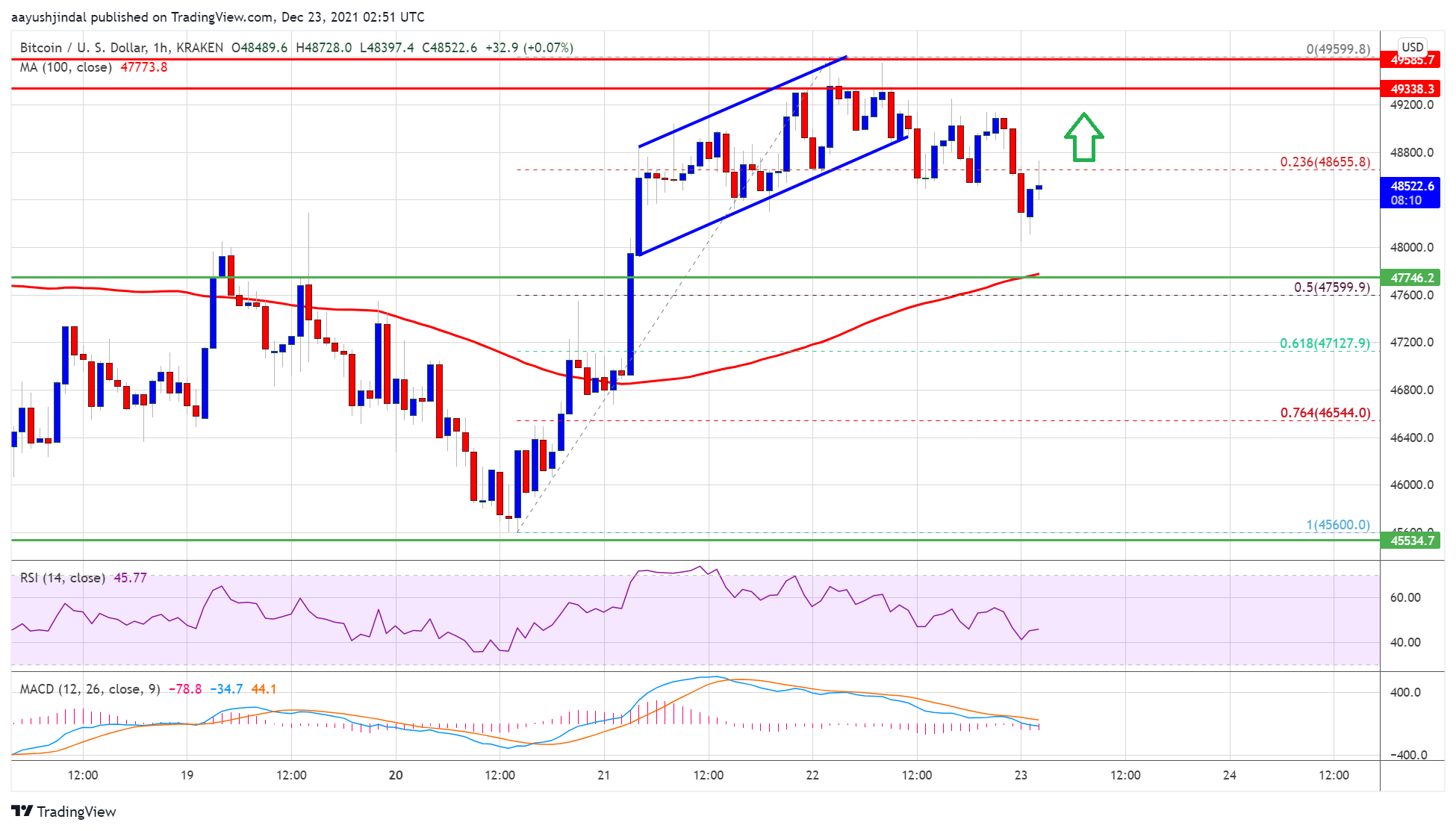1456x831 pixels.
Task: Click the green 45534.7 price label
Action: (x=1411, y=541)
